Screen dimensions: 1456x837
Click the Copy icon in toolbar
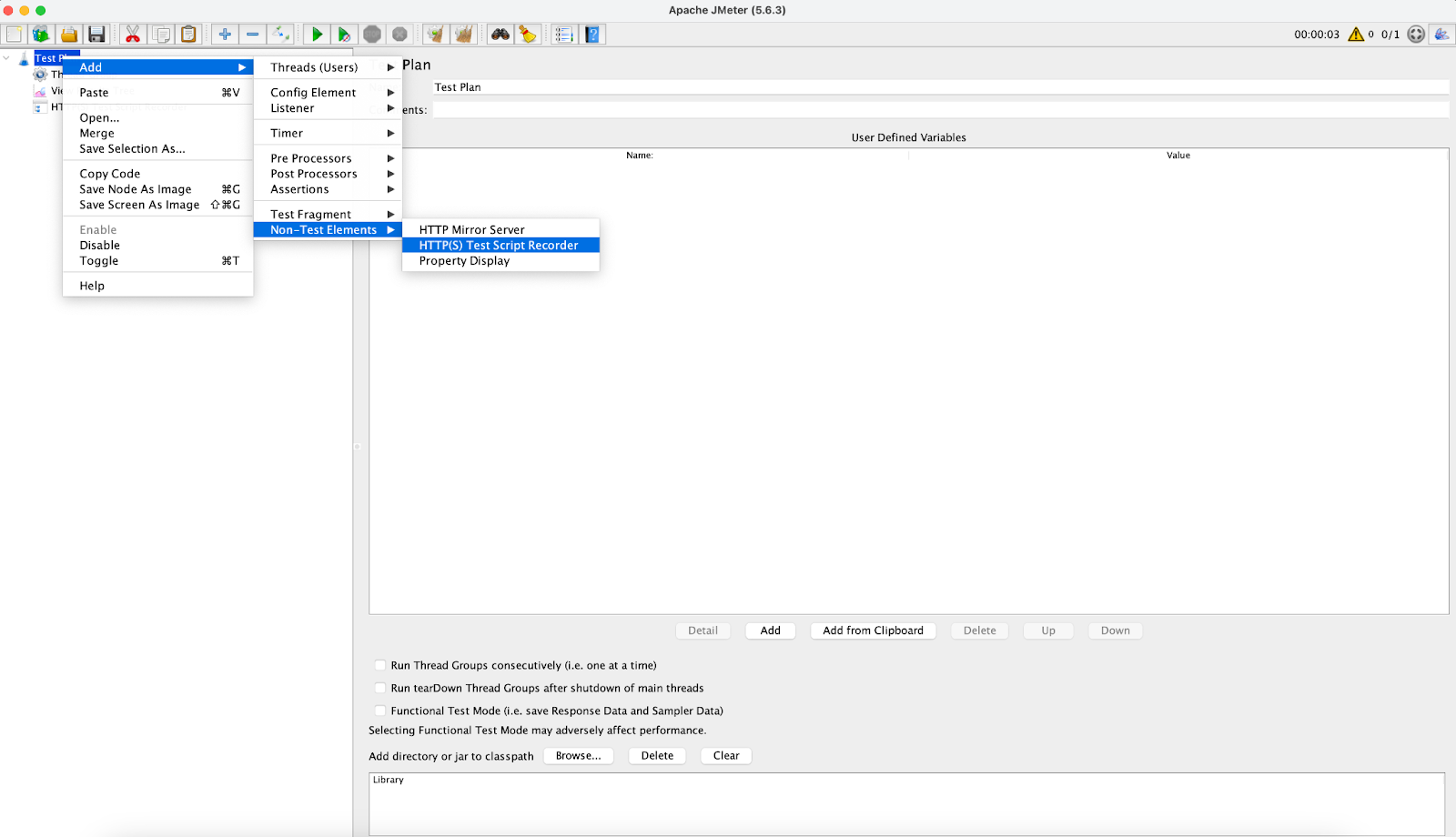(161, 35)
